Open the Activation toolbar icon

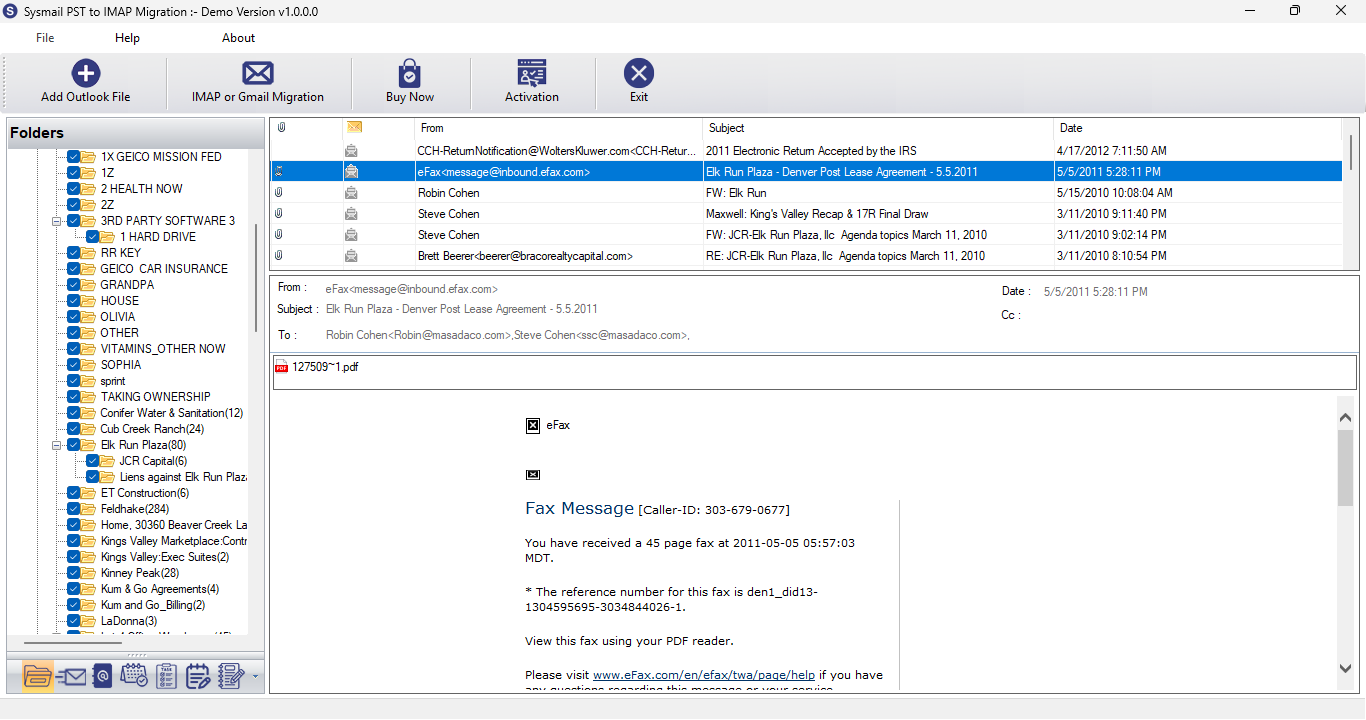click(x=532, y=73)
